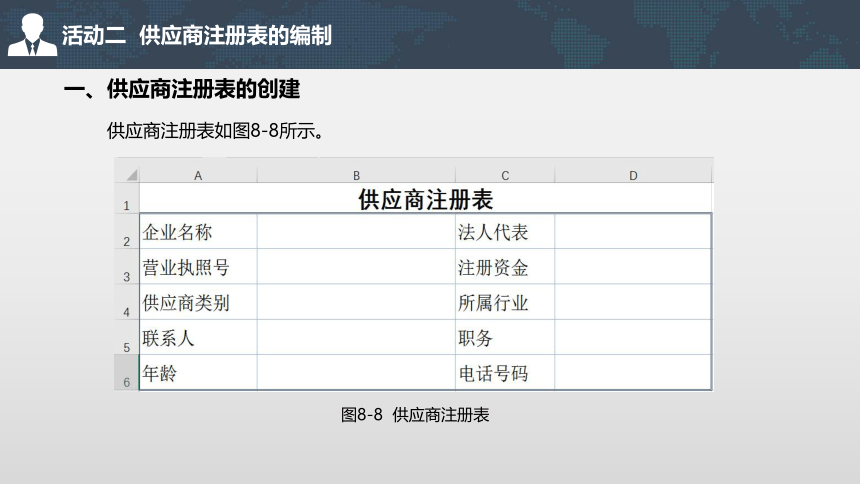Select row 3 header
Viewport: 860px width, 484px height.
click(x=127, y=267)
